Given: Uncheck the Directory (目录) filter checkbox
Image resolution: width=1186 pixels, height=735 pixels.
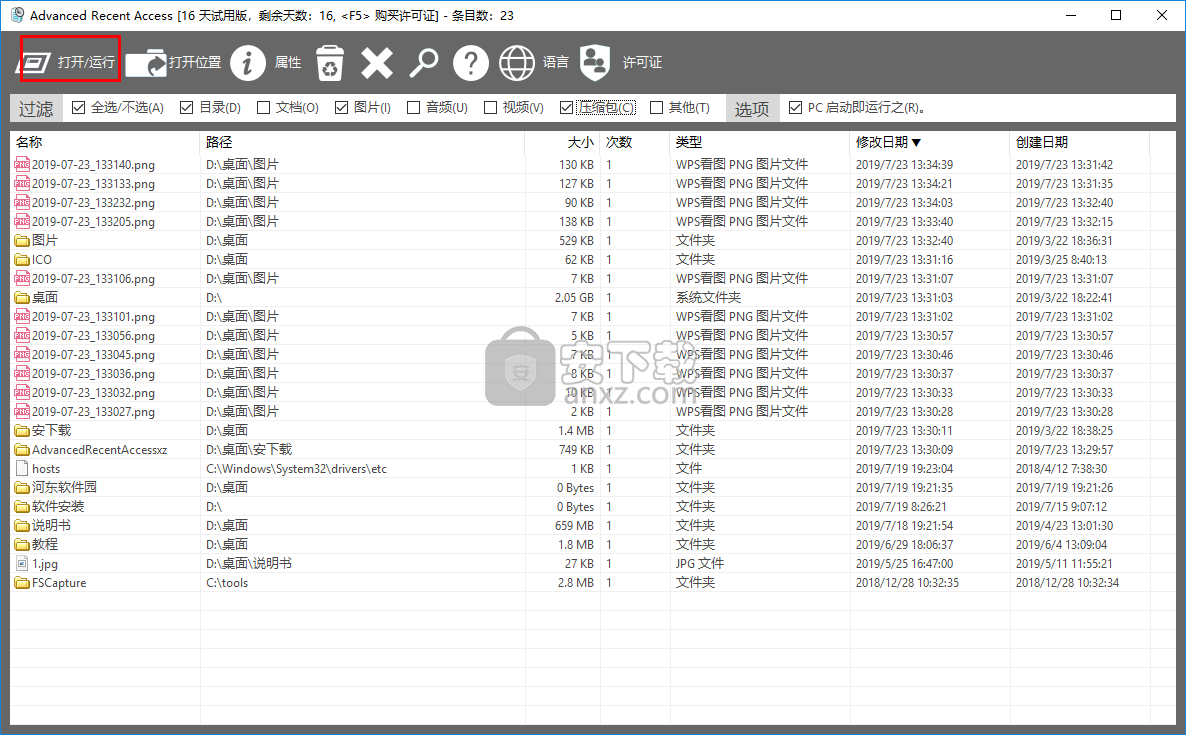Looking at the screenshot, I should pos(187,107).
